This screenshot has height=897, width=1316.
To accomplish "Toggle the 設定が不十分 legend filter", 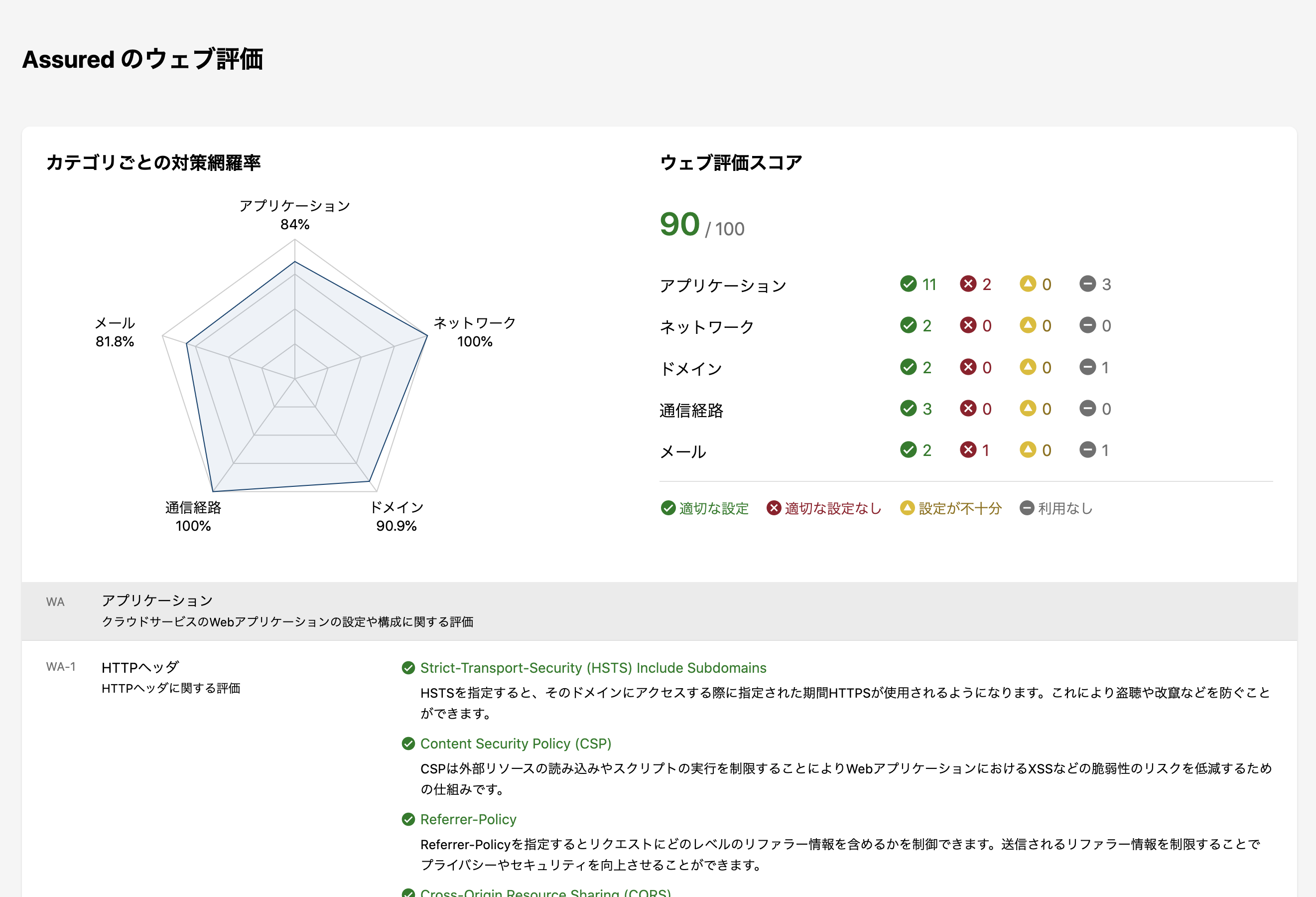I will tap(950, 508).
